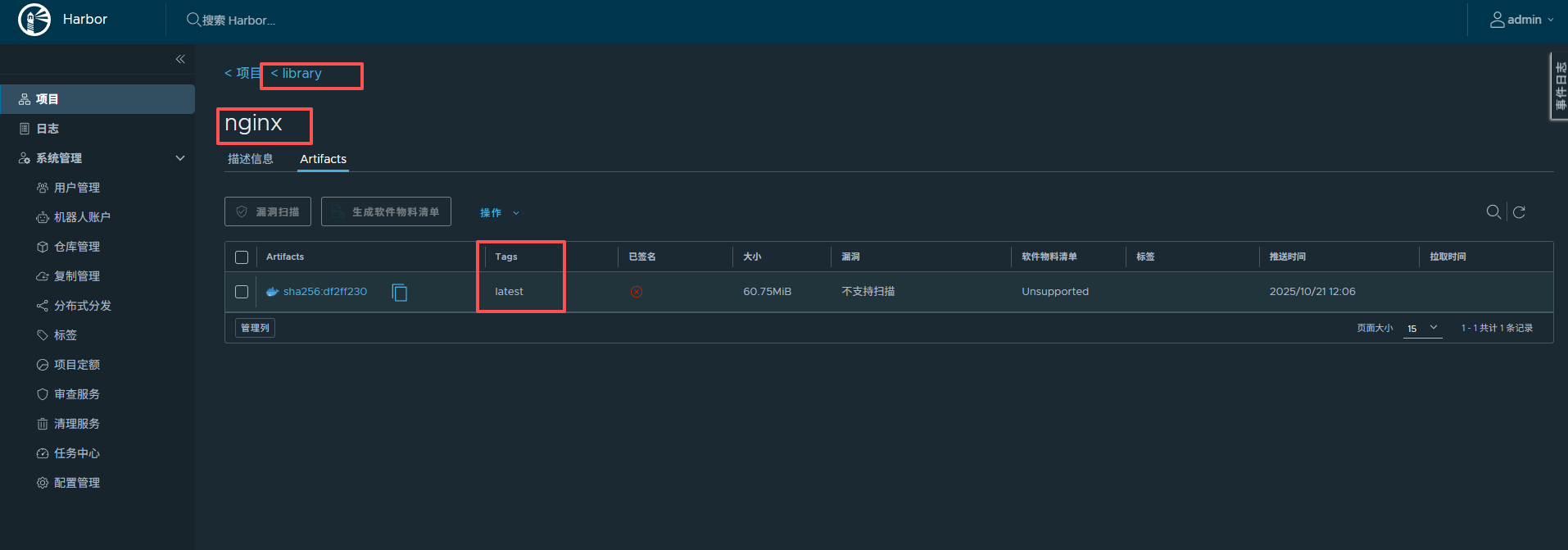Screen dimensions: 1568x550
Task: Click the 拉取时间 column header
Action: [1448, 257]
